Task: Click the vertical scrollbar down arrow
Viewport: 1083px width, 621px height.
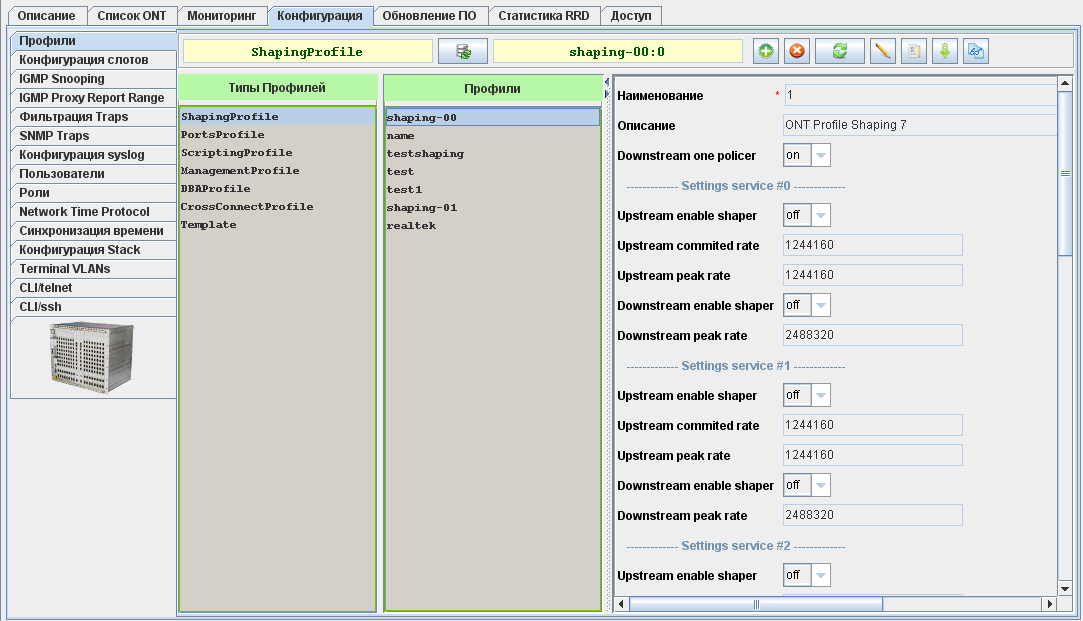Action: point(1065,589)
